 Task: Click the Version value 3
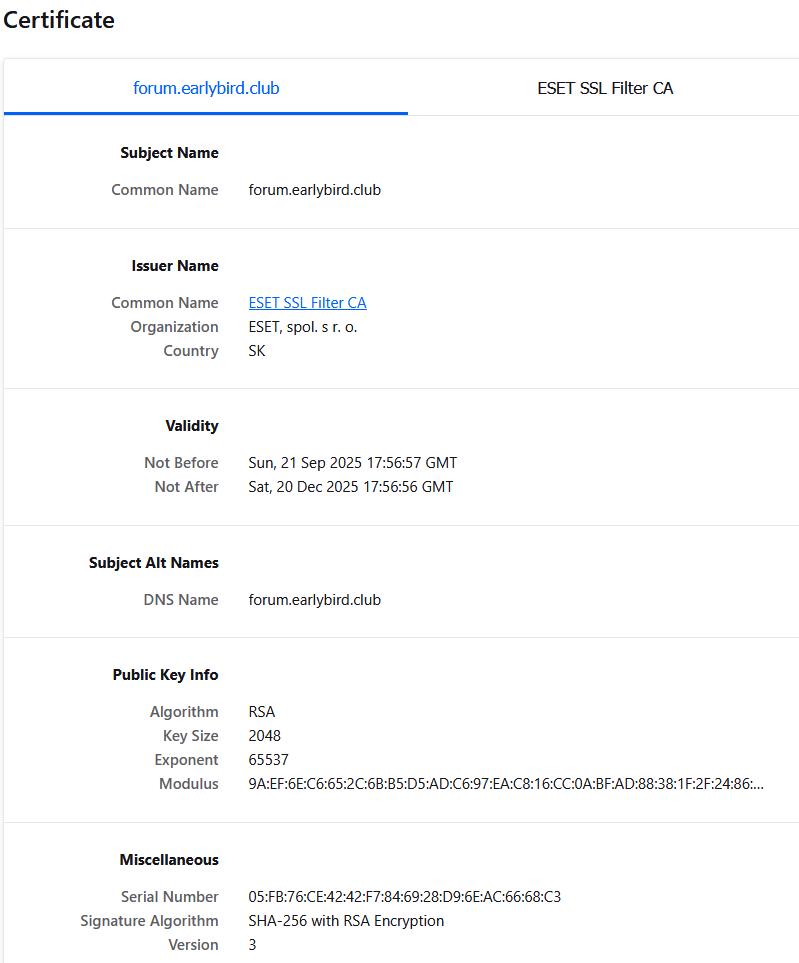tap(252, 945)
